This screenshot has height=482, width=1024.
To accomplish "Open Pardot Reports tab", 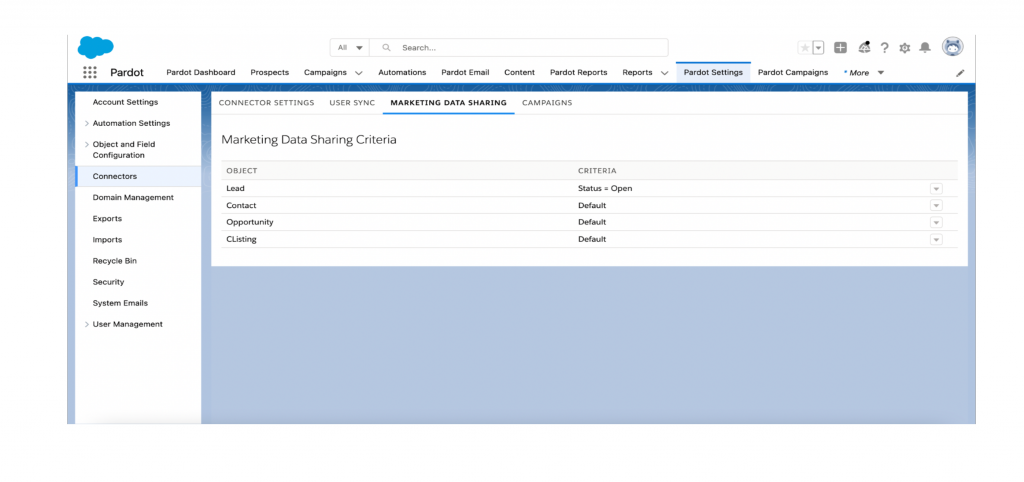I will [x=579, y=72].
